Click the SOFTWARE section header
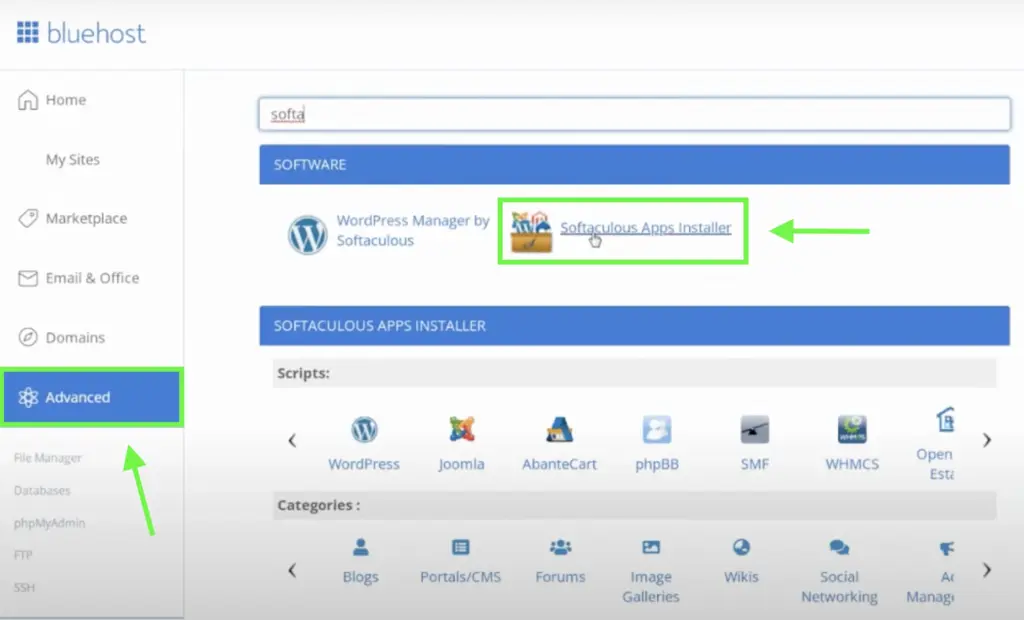The width and height of the screenshot is (1024, 620). click(x=634, y=165)
